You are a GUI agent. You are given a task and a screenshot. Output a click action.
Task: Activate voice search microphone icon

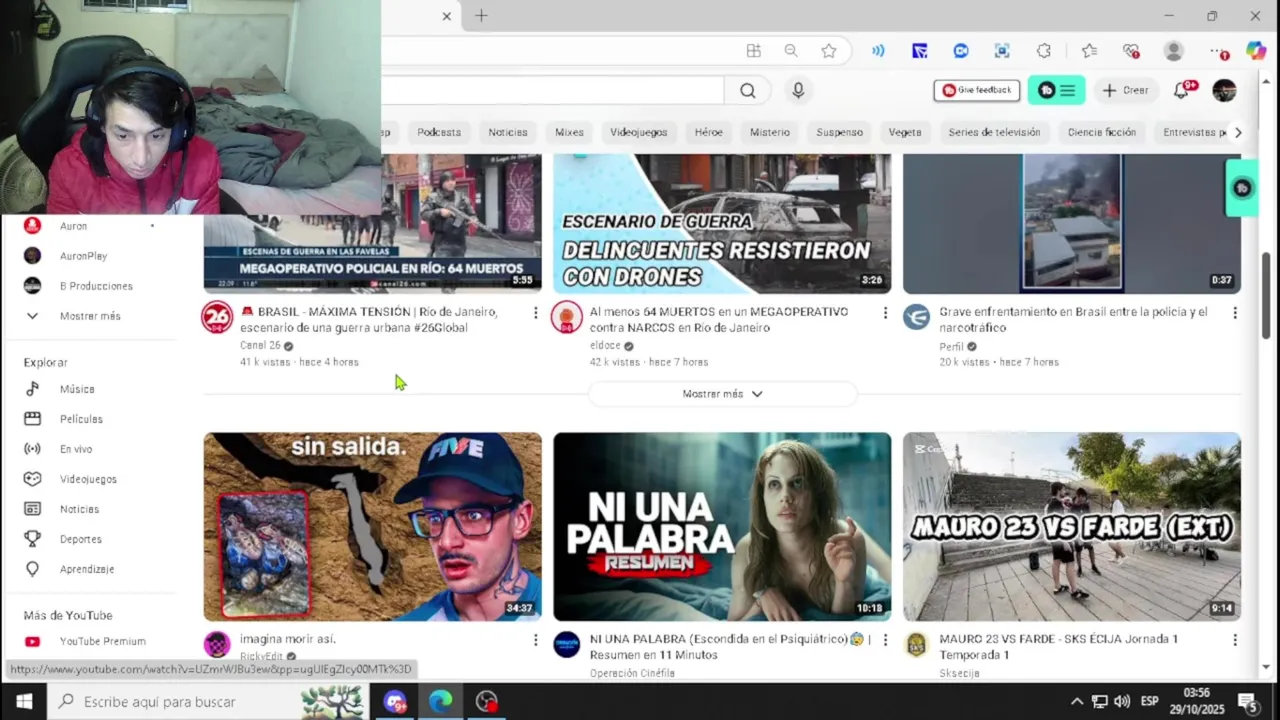tap(798, 91)
